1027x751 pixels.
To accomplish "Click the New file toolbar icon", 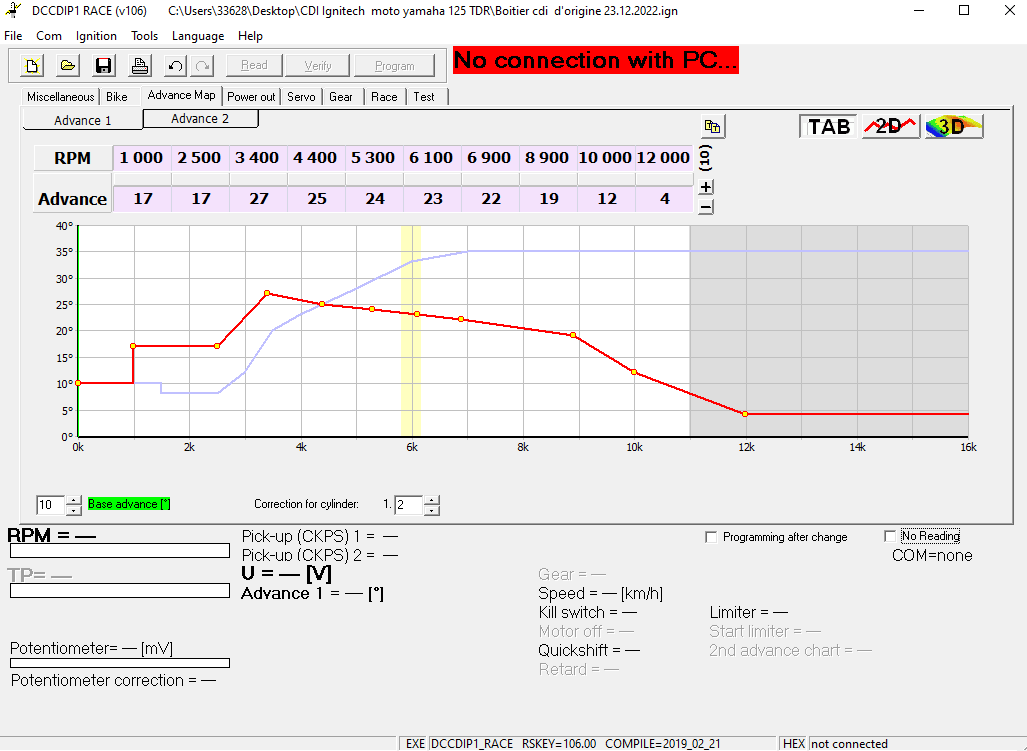I will [31, 65].
